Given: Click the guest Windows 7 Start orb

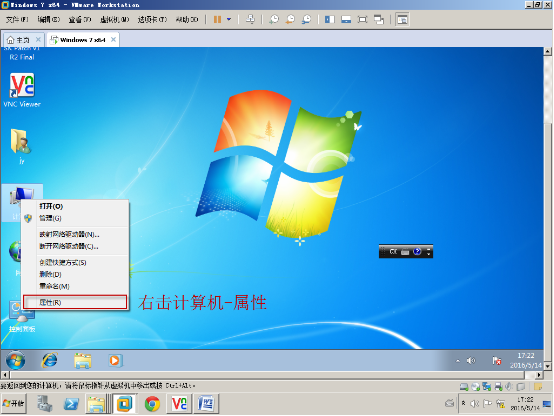Looking at the screenshot, I should [16, 361].
